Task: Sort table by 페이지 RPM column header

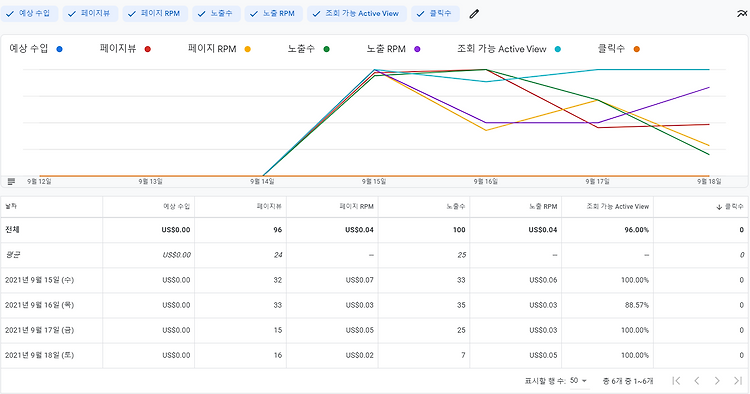Action: click(x=357, y=207)
